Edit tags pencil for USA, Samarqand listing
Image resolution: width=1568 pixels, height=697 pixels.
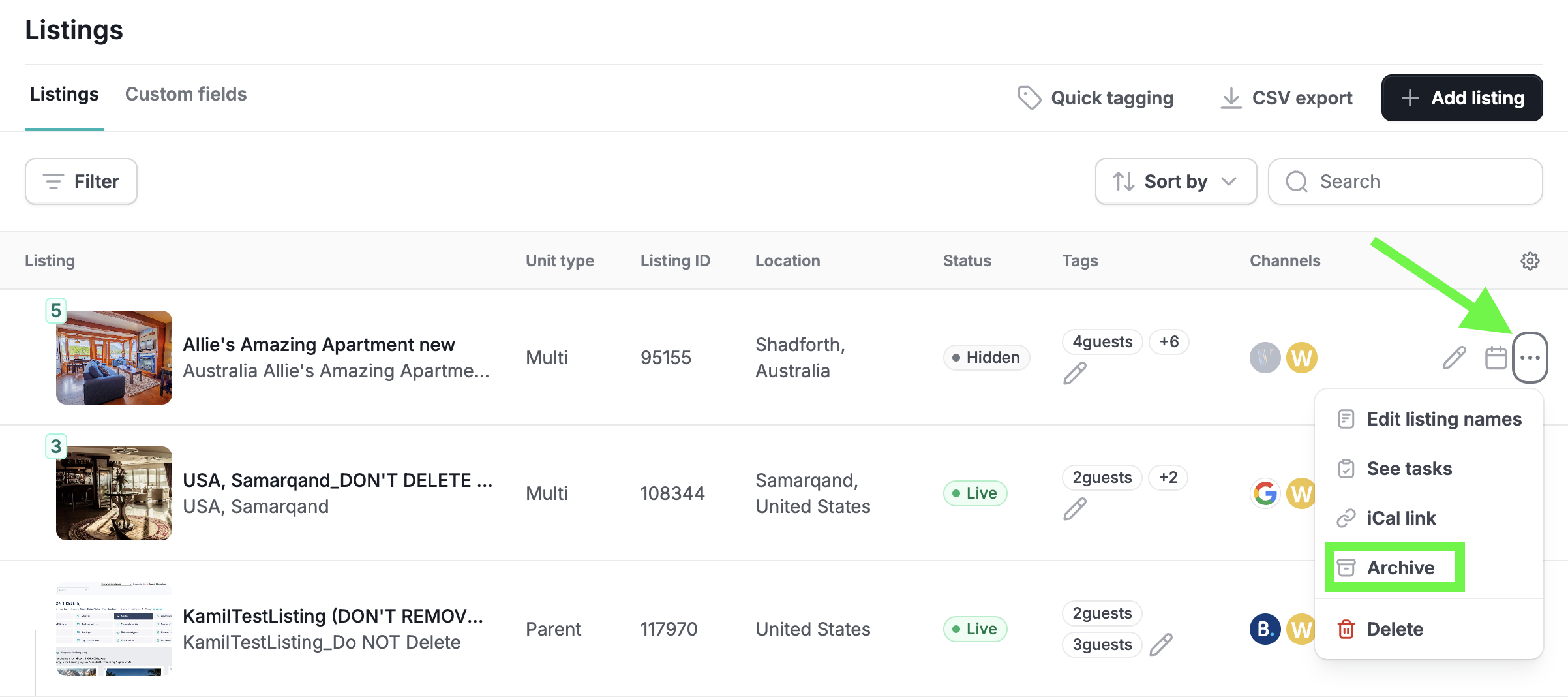pyautogui.click(x=1075, y=509)
